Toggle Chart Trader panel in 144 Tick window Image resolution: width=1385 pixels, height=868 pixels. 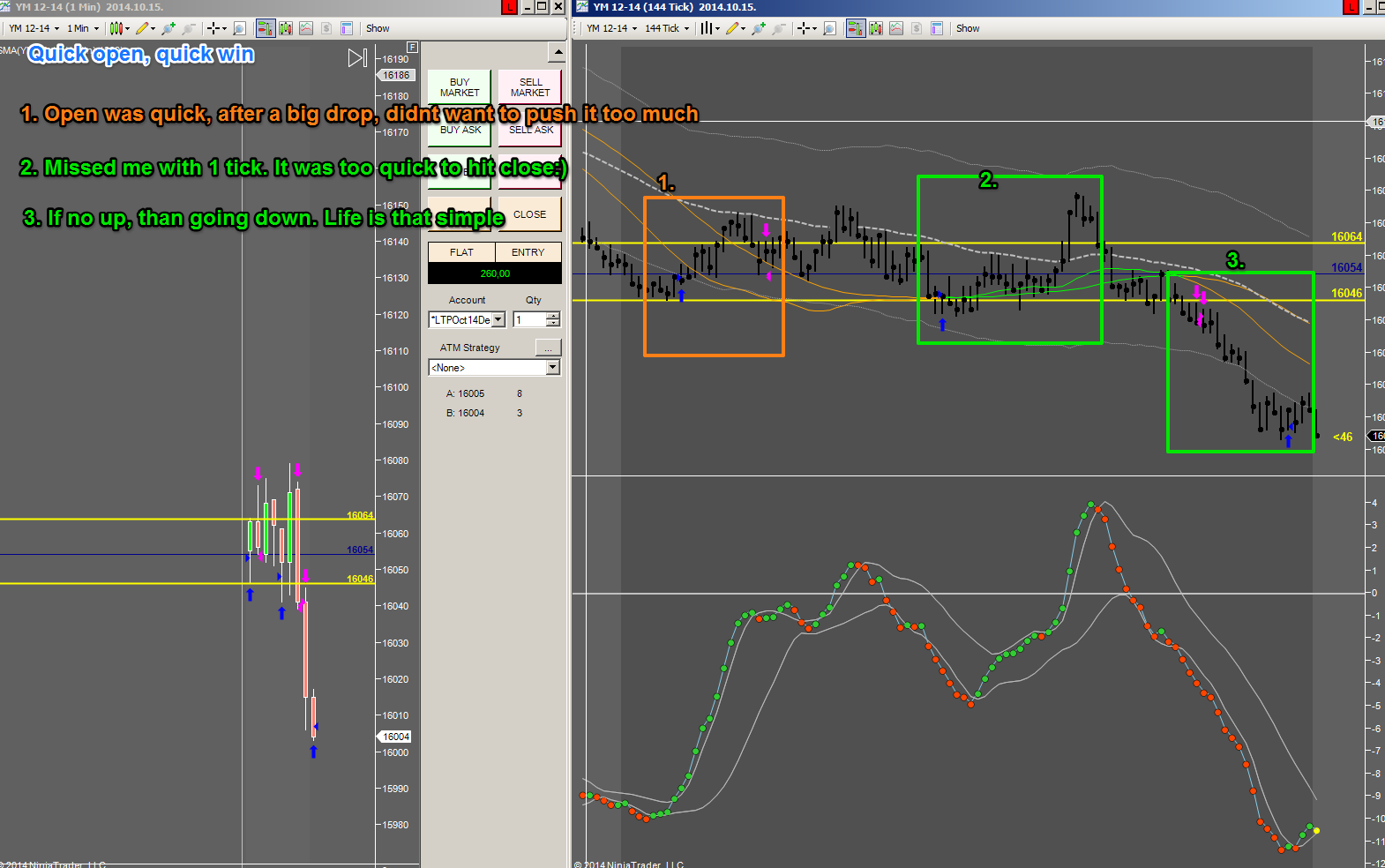click(856, 28)
